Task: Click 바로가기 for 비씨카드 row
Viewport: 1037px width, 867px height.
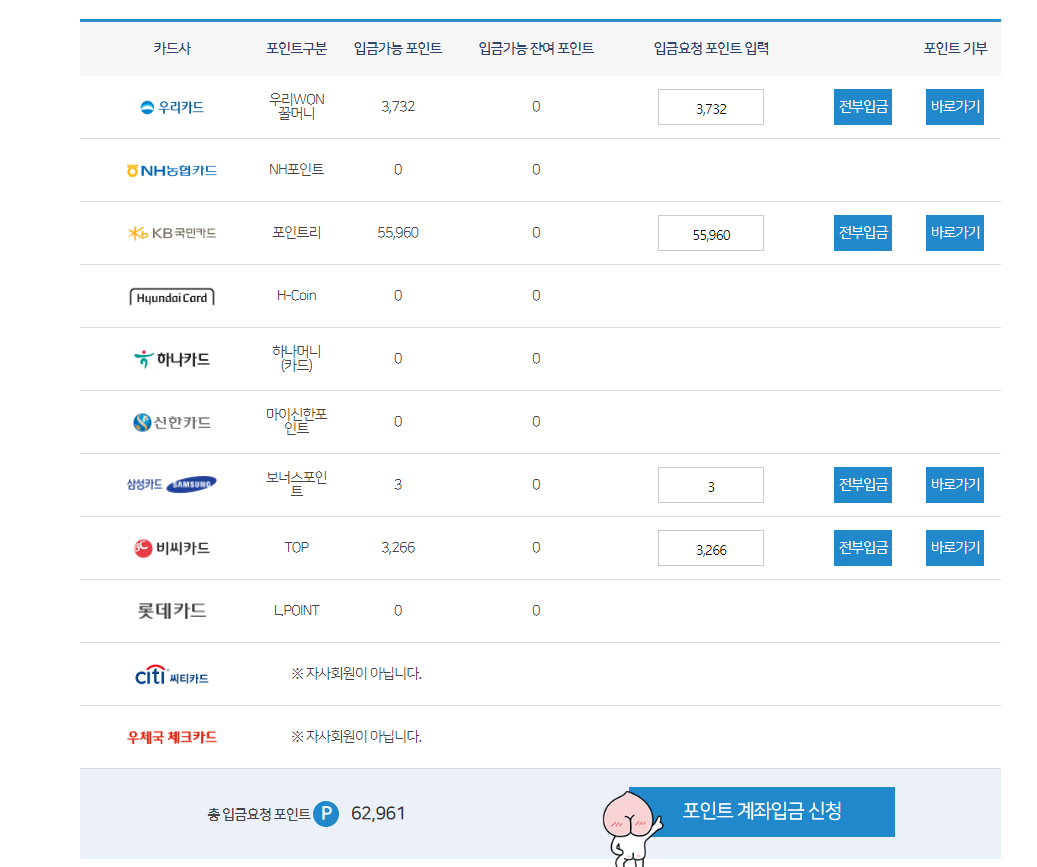Action: (955, 548)
